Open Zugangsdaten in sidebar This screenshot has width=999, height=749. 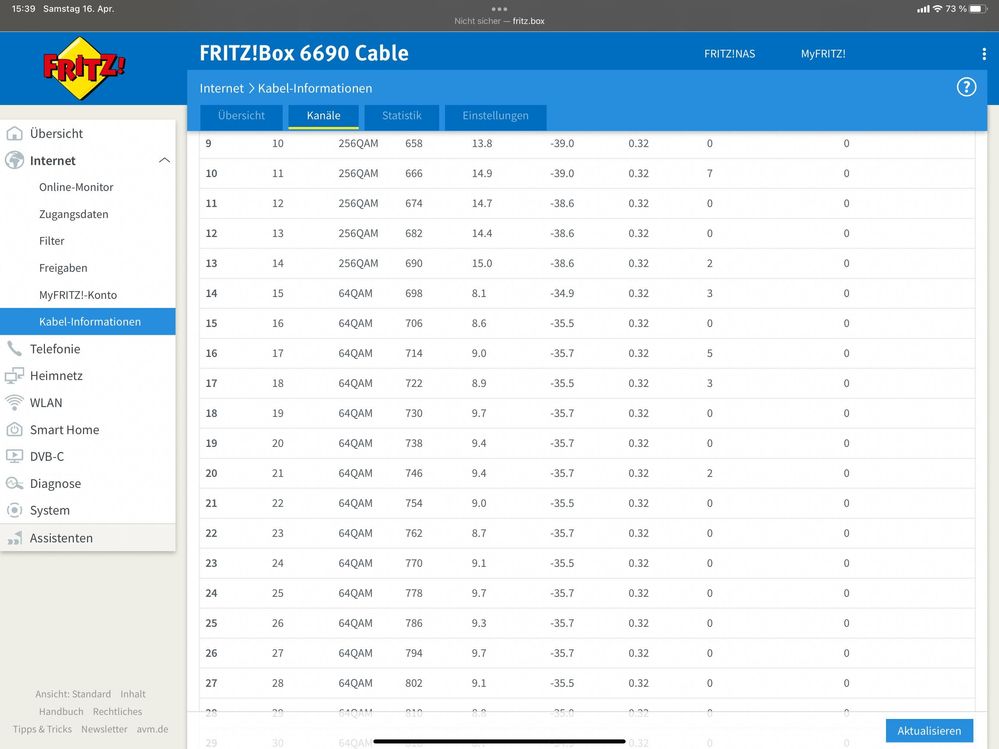point(73,215)
